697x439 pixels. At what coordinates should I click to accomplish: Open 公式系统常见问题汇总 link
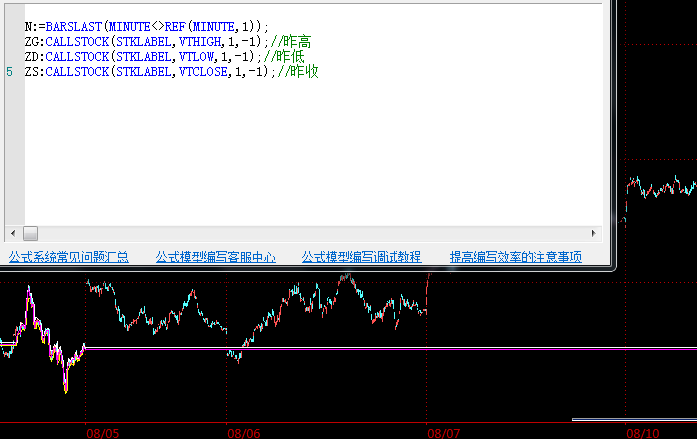(69, 257)
